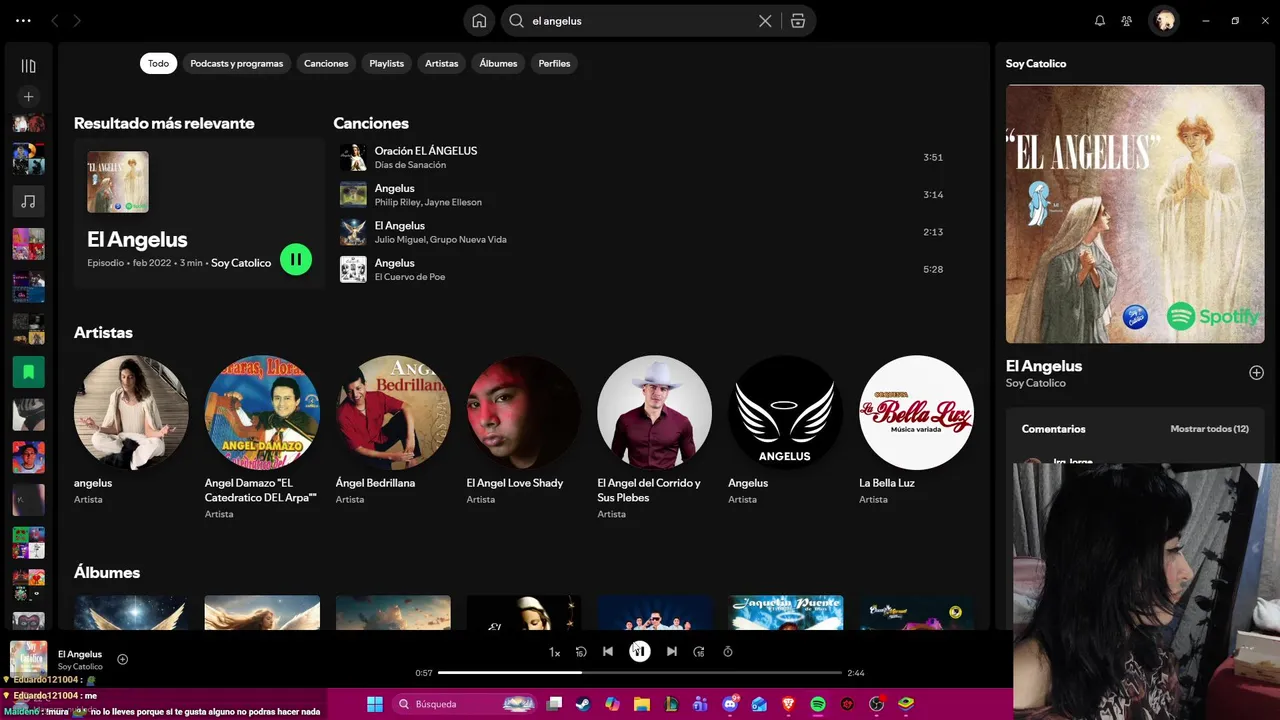
Task: Open OBS Studio from taskbar
Action: 877,704
